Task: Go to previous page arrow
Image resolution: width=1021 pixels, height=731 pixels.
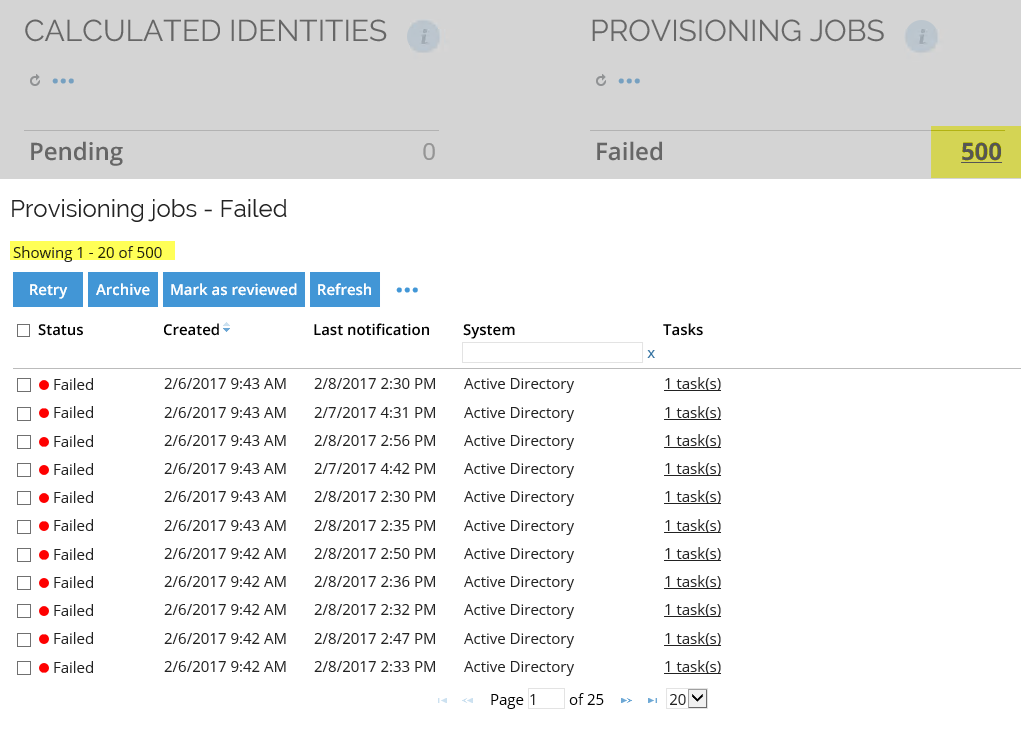Action: 468,700
